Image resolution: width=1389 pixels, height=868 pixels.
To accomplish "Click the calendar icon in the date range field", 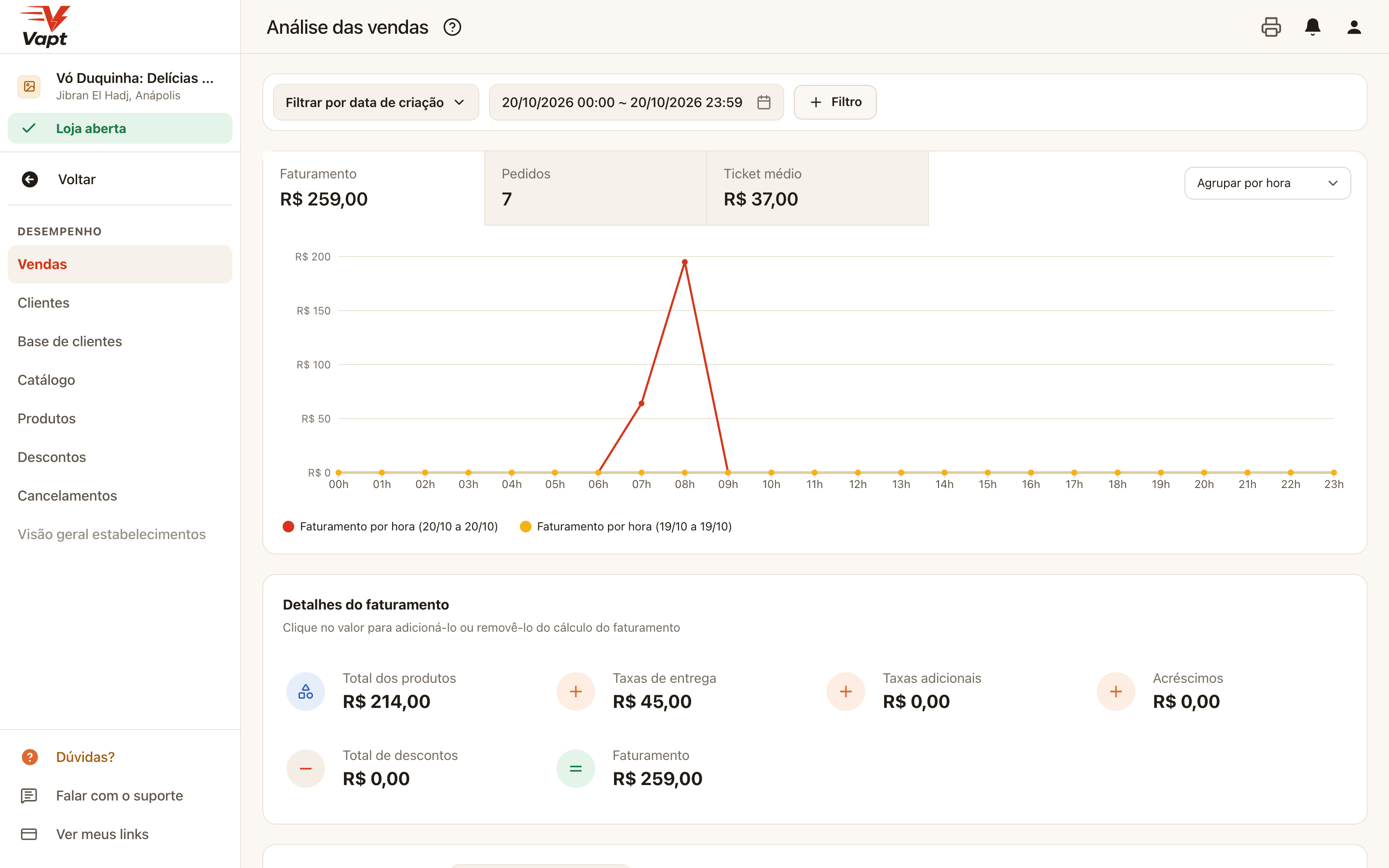I will click(763, 102).
